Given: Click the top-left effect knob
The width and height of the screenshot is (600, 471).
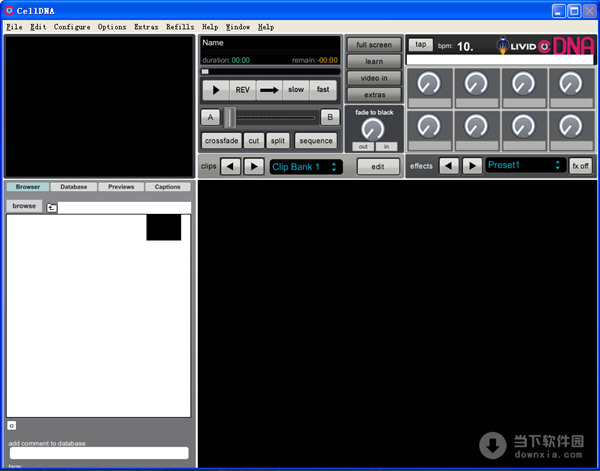Looking at the screenshot, I should coord(429,84).
